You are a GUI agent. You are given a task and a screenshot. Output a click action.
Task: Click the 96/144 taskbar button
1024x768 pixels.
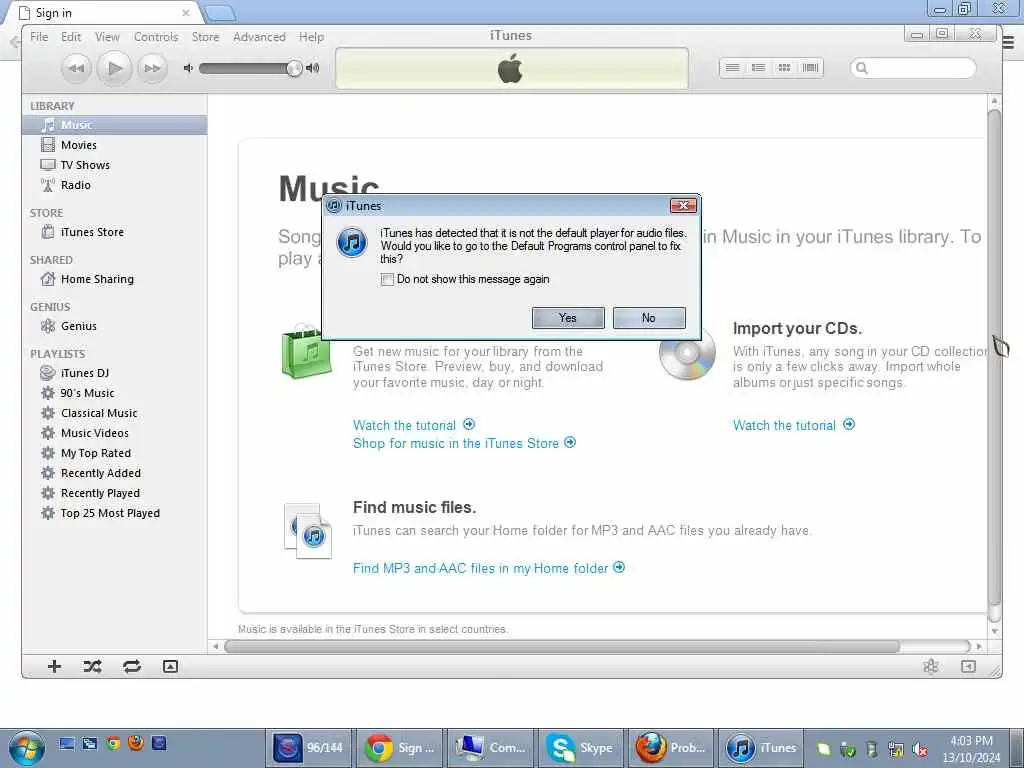point(309,748)
